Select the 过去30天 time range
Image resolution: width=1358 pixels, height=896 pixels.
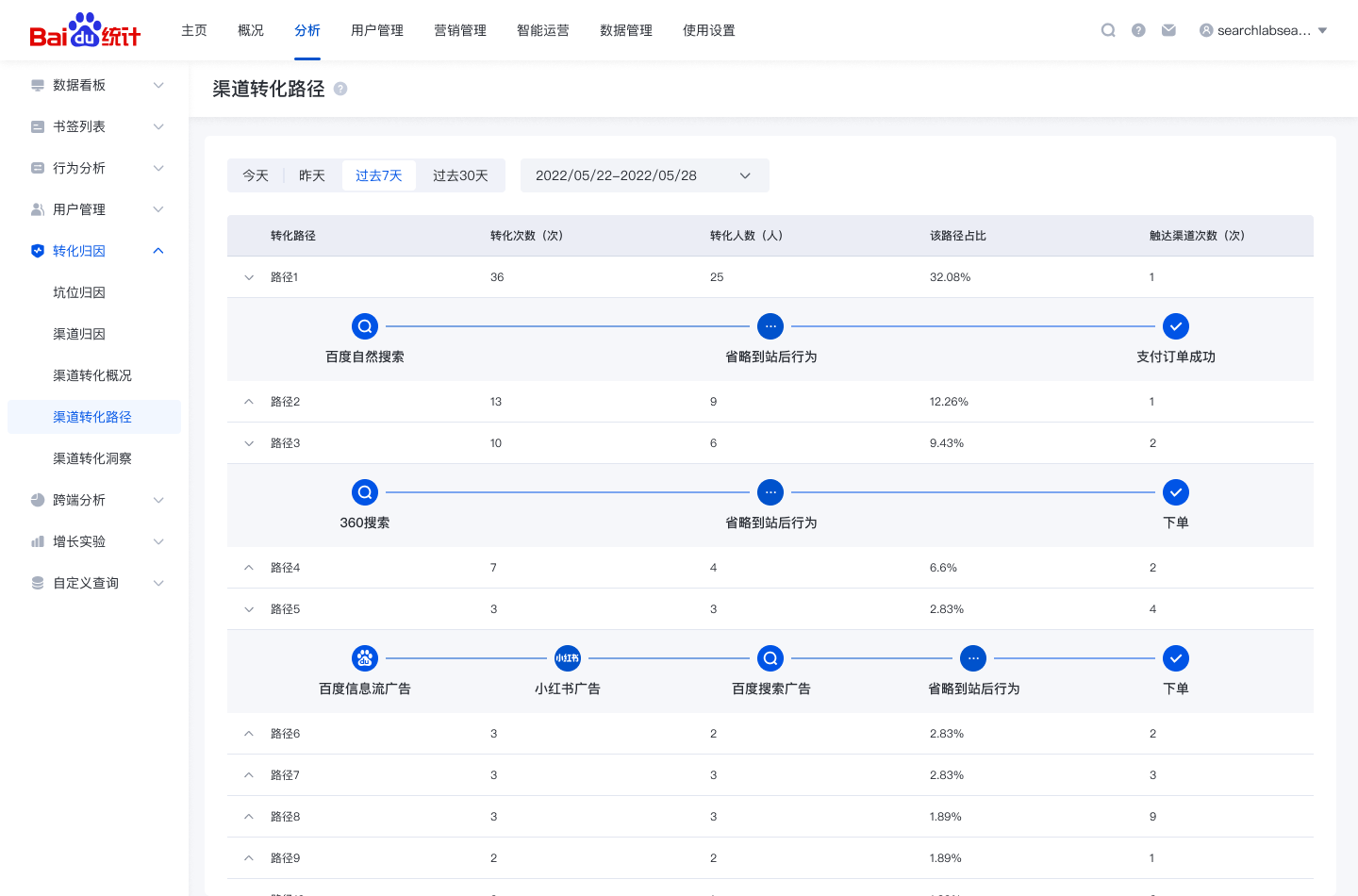click(460, 175)
